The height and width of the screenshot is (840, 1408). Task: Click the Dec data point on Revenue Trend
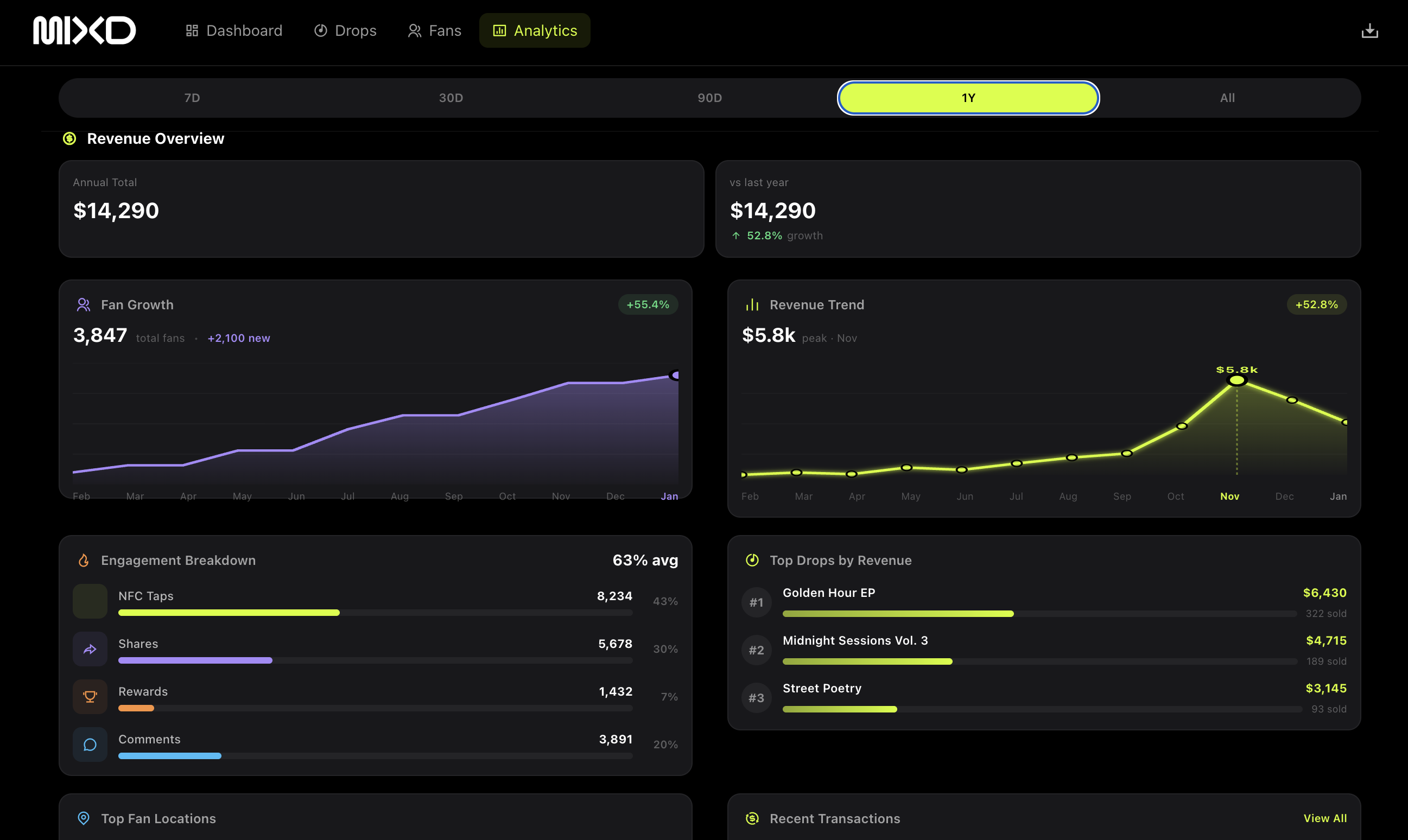[x=1291, y=400]
